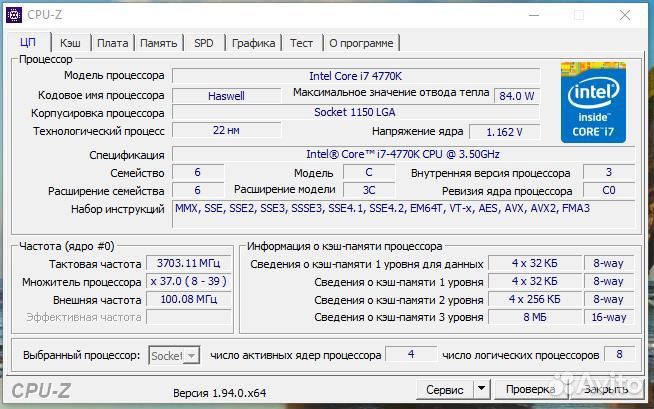
Task: Click the empty Эффективная частота field
Action: [189, 317]
